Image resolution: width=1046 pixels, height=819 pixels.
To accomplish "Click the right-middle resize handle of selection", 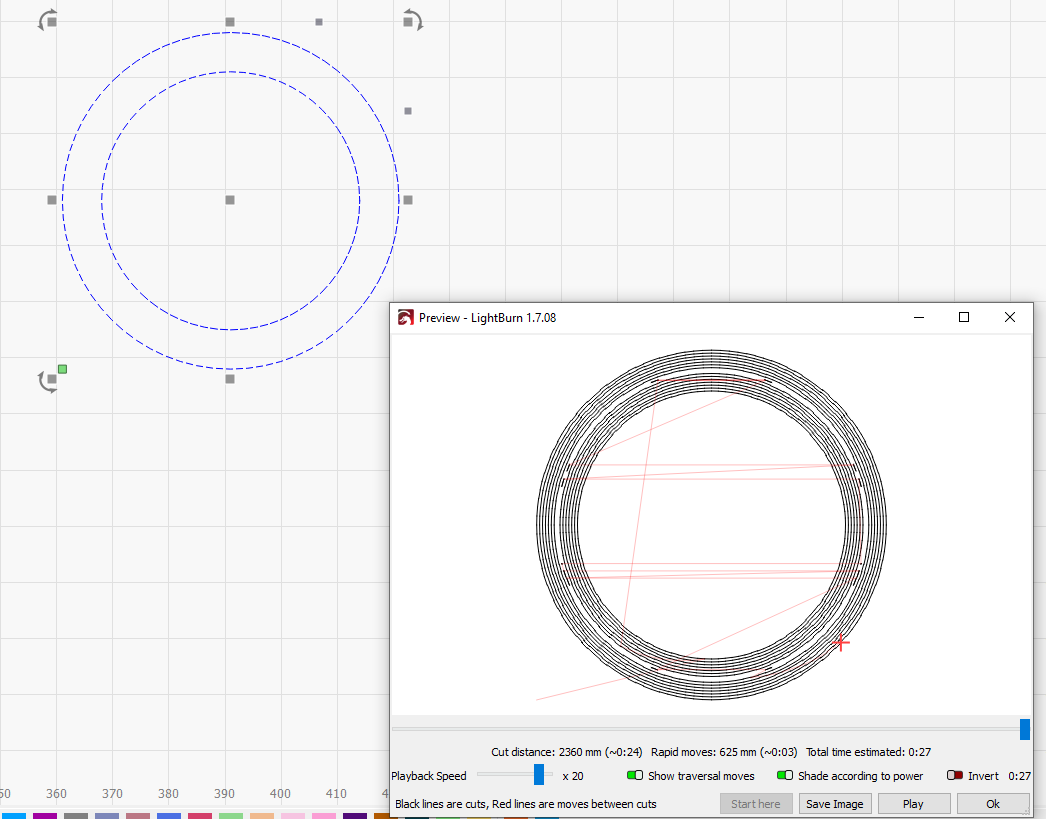I will coord(408,200).
